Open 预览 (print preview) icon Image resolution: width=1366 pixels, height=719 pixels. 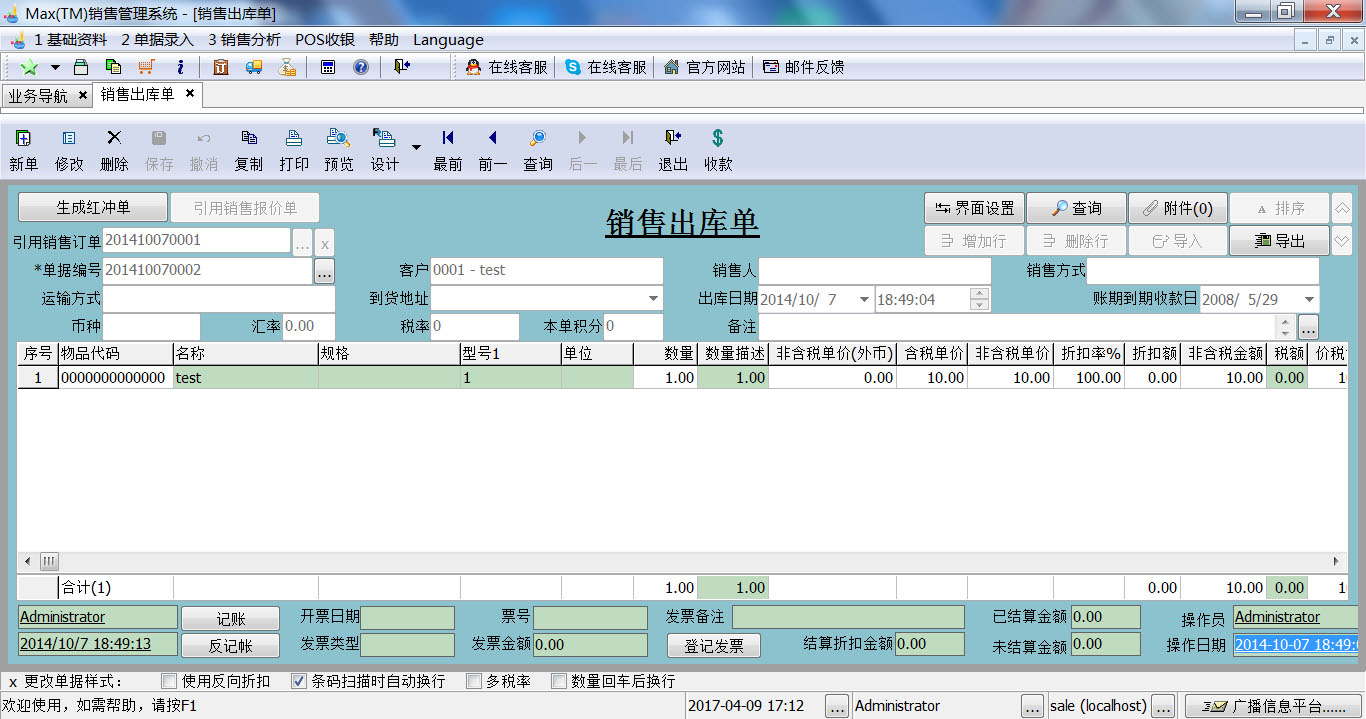(339, 139)
